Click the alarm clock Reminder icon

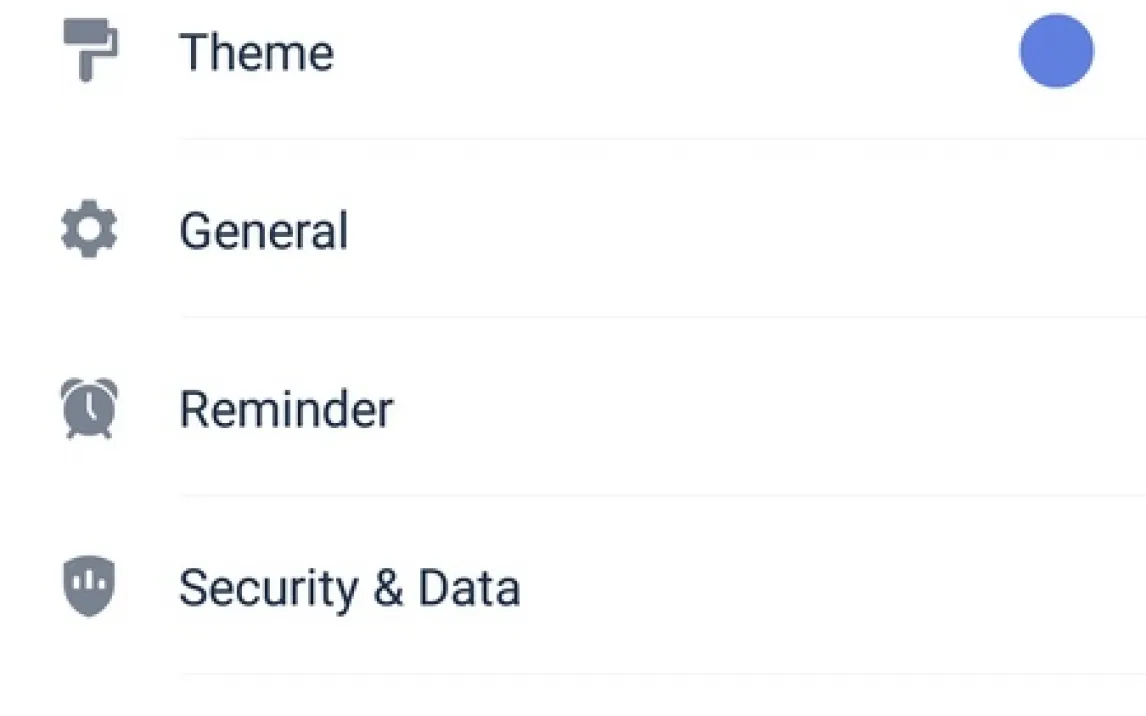pos(89,408)
